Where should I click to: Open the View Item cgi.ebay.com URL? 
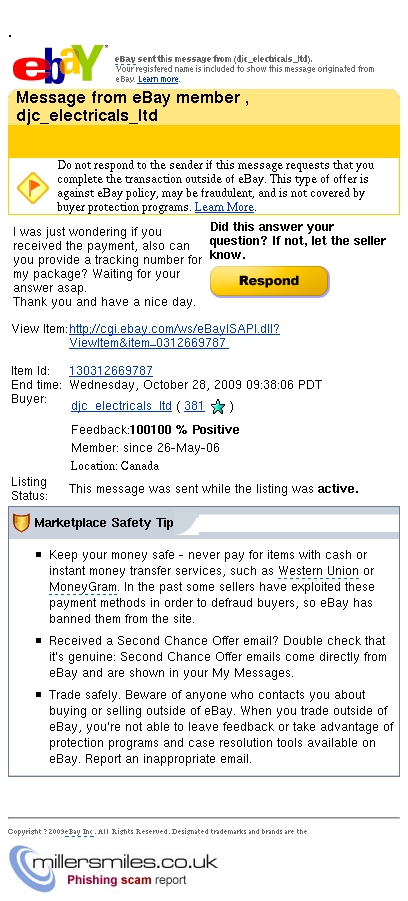tap(174, 336)
